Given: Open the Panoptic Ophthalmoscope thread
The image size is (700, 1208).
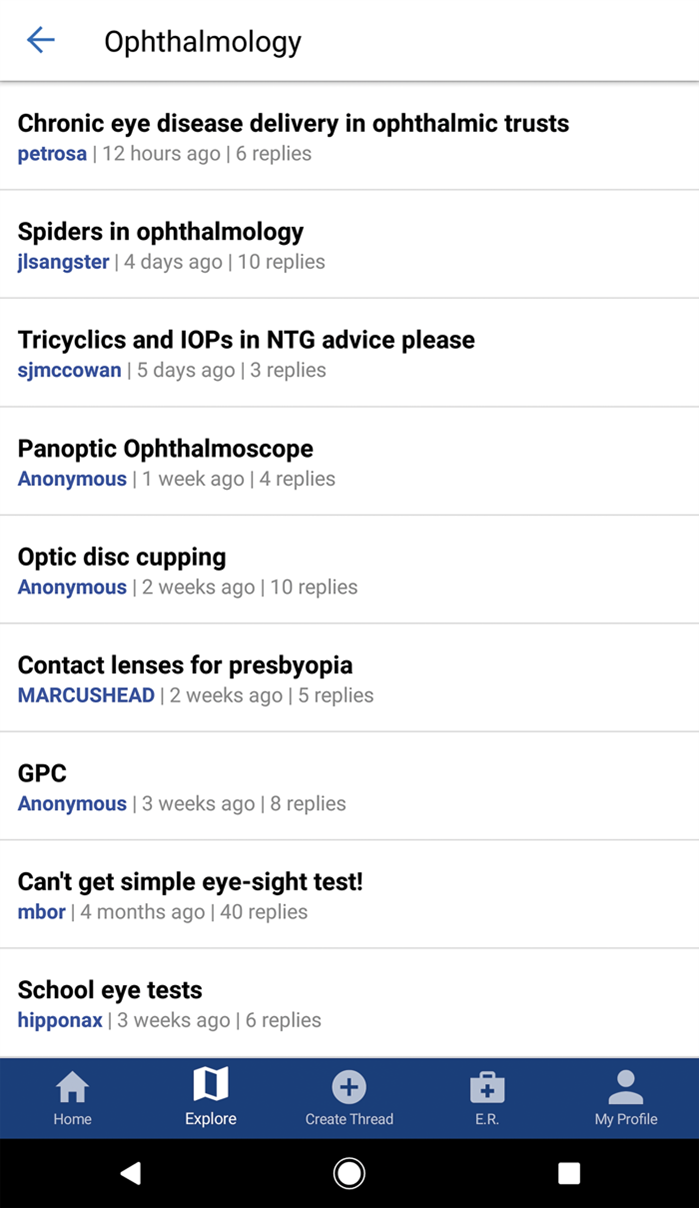Looking at the screenshot, I should coord(166,449).
